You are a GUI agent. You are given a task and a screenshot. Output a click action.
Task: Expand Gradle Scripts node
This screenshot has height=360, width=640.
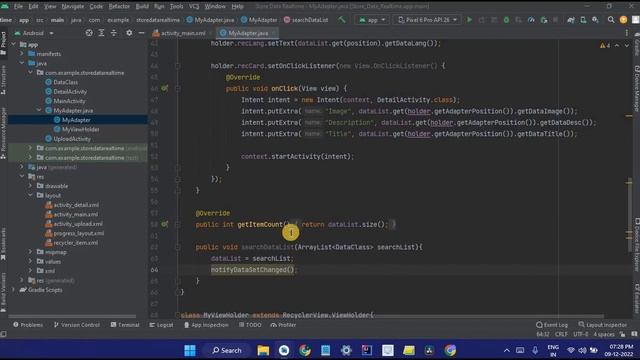pyautogui.click(x=14, y=289)
